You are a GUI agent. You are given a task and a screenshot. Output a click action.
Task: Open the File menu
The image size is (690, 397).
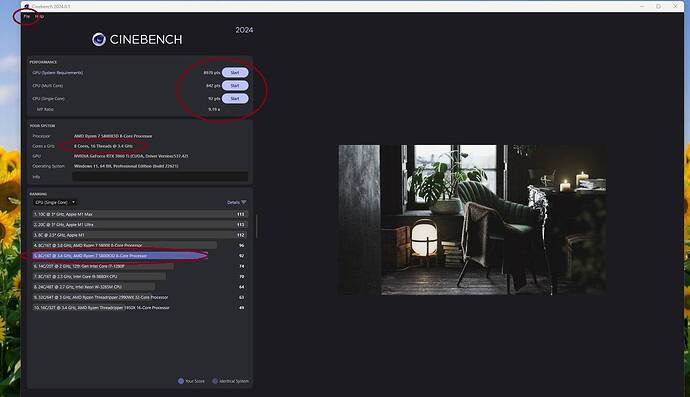click(x=27, y=16)
